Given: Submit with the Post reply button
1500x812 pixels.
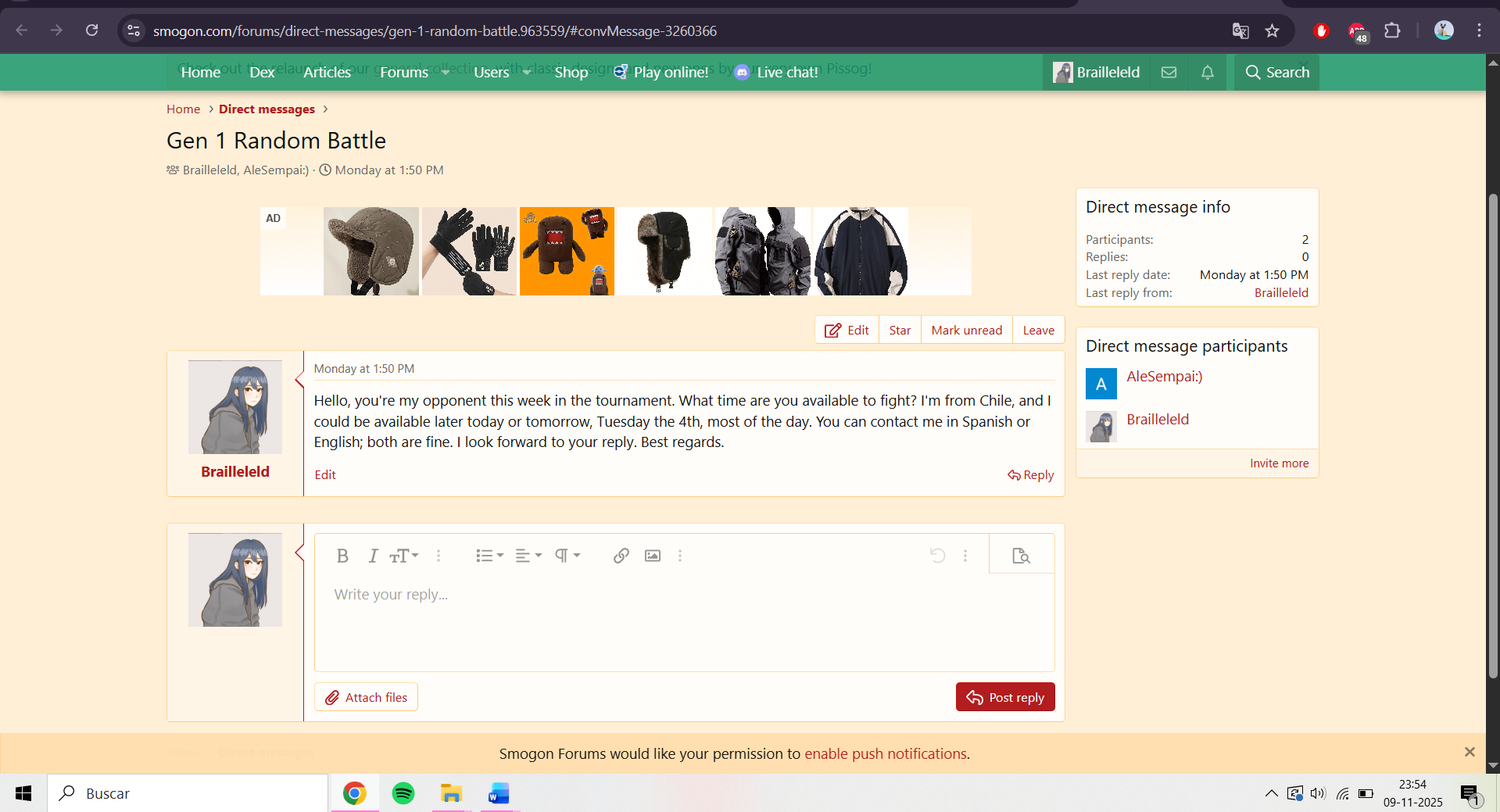Looking at the screenshot, I should 1005,697.
